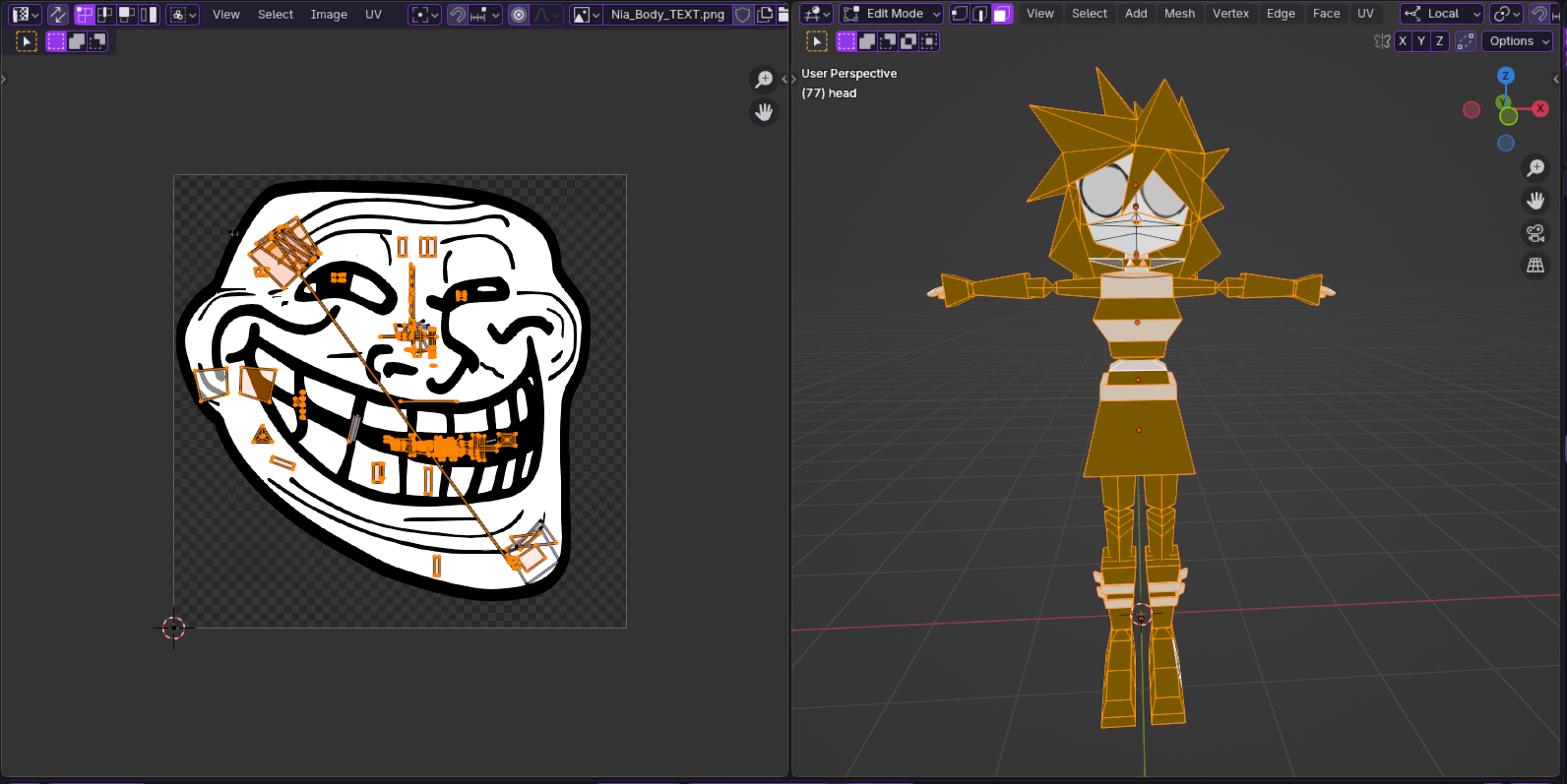The width and height of the screenshot is (1567, 784).
Task: Enable mesh face select mode
Action: coord(1002,14)
